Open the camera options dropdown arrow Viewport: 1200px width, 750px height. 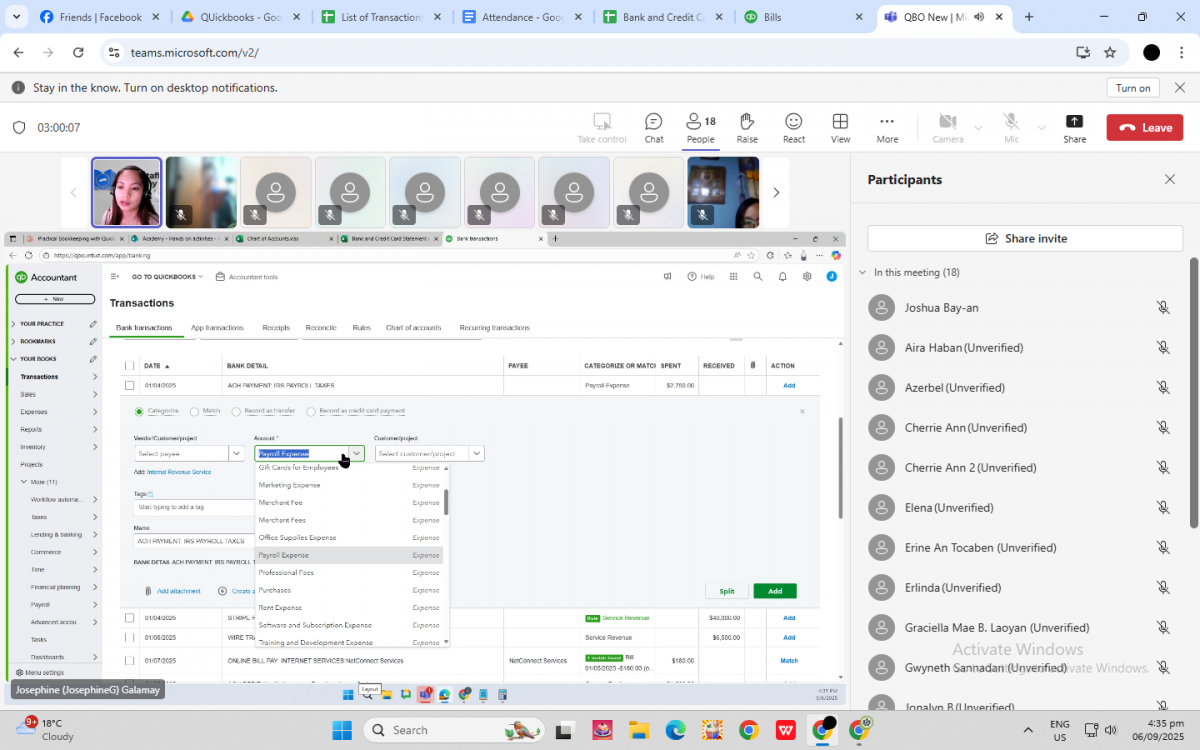click(x=978, y=127)
